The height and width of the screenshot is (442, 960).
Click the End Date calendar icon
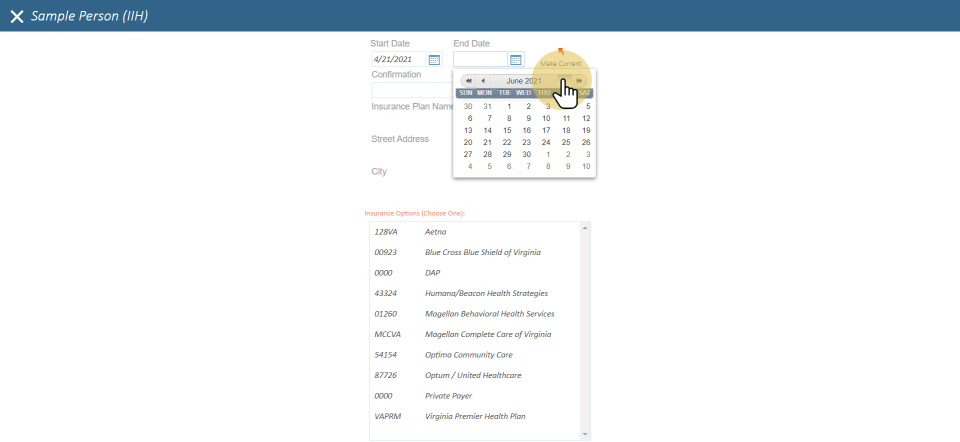point(515,60)
